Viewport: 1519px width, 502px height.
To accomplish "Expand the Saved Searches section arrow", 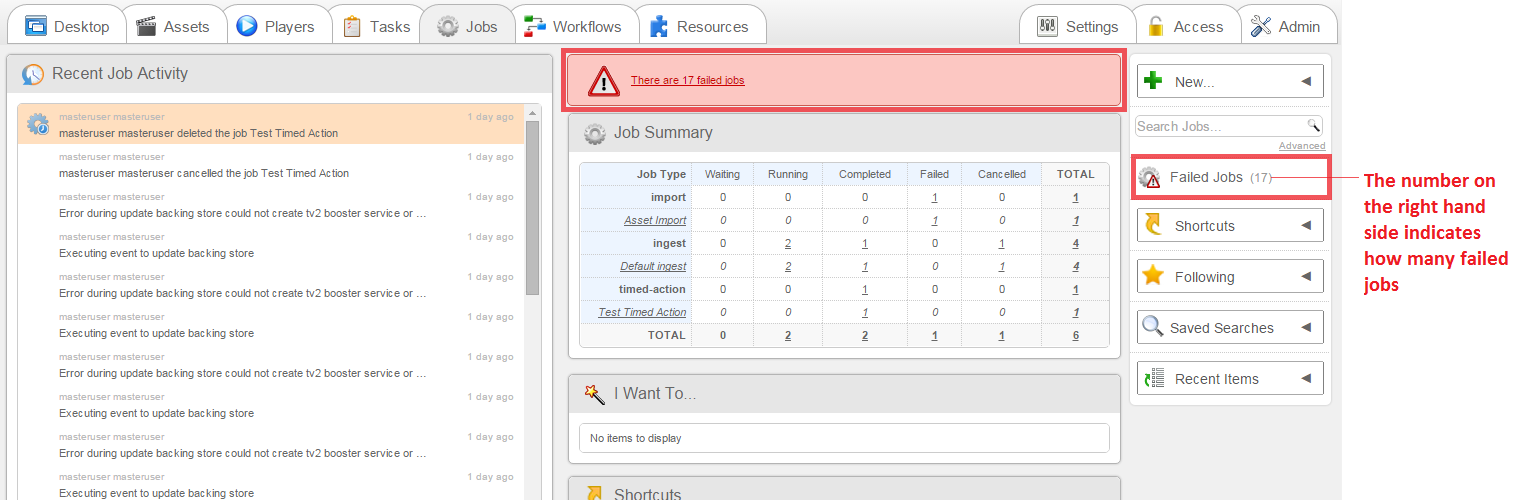I will (1305, 328).
